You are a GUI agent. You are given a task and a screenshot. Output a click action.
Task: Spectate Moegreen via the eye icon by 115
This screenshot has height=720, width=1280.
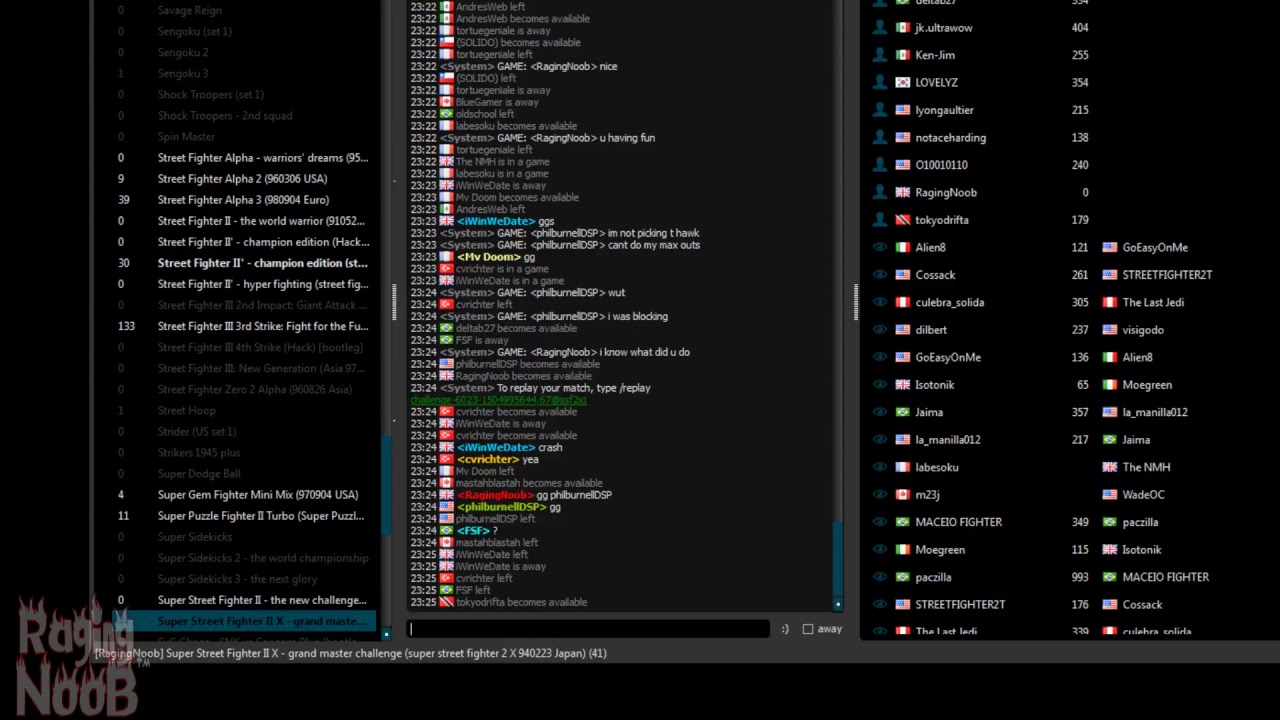[x=880, y=550]
